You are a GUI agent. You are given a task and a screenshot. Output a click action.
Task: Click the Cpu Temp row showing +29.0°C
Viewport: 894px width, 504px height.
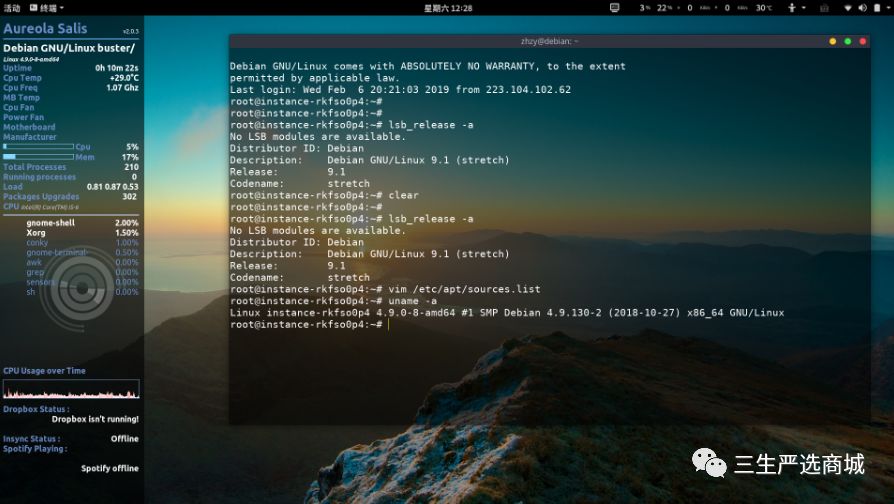tap(71, 78)
